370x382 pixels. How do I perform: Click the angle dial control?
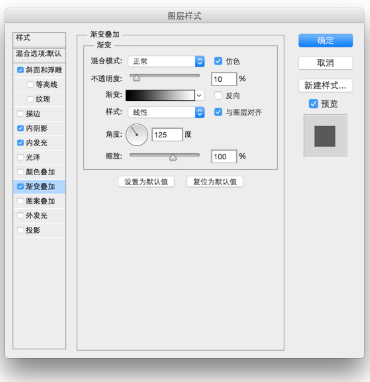[137, 135]
